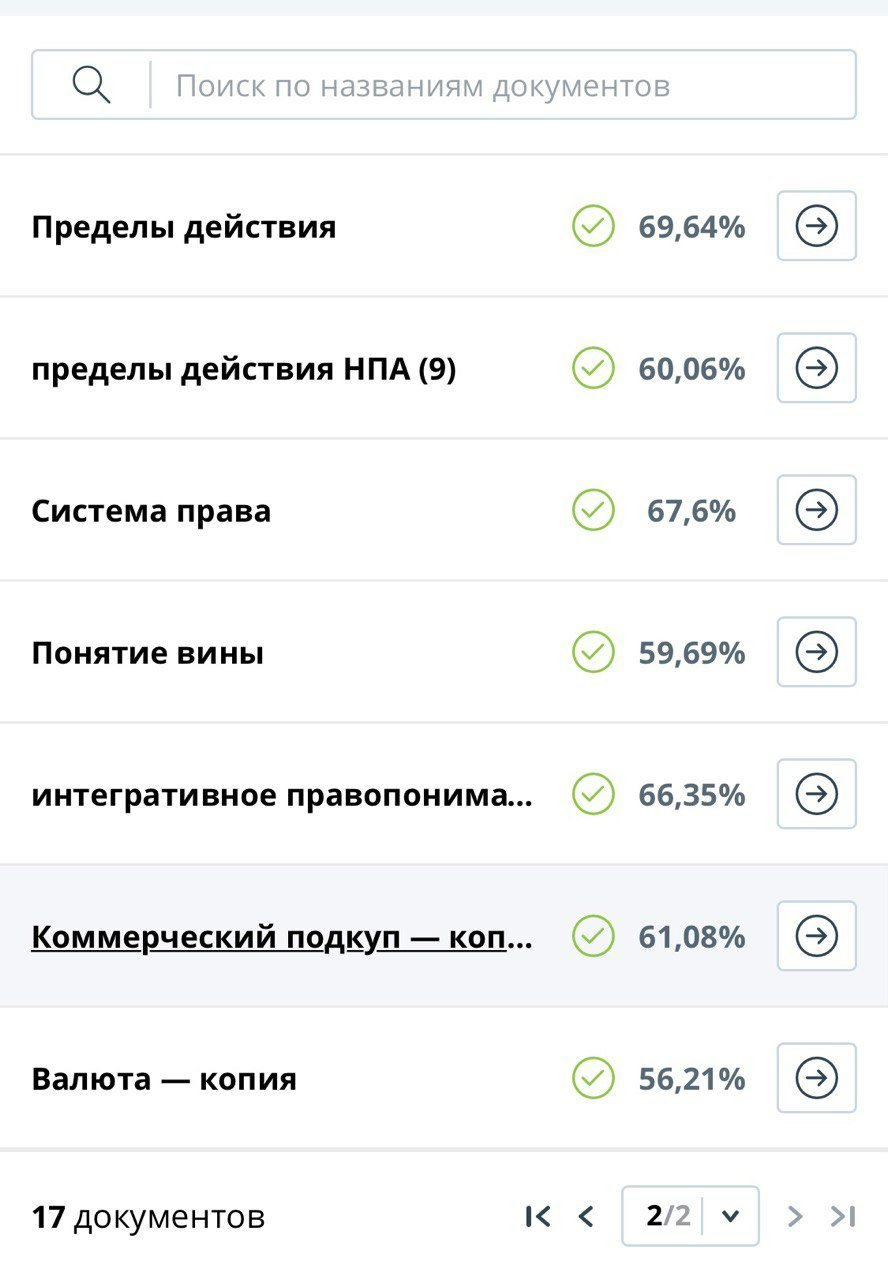Open arrow button for Пределы действия
The width and height of the screenshot is (888, 1280).
[x=816, y=226]
